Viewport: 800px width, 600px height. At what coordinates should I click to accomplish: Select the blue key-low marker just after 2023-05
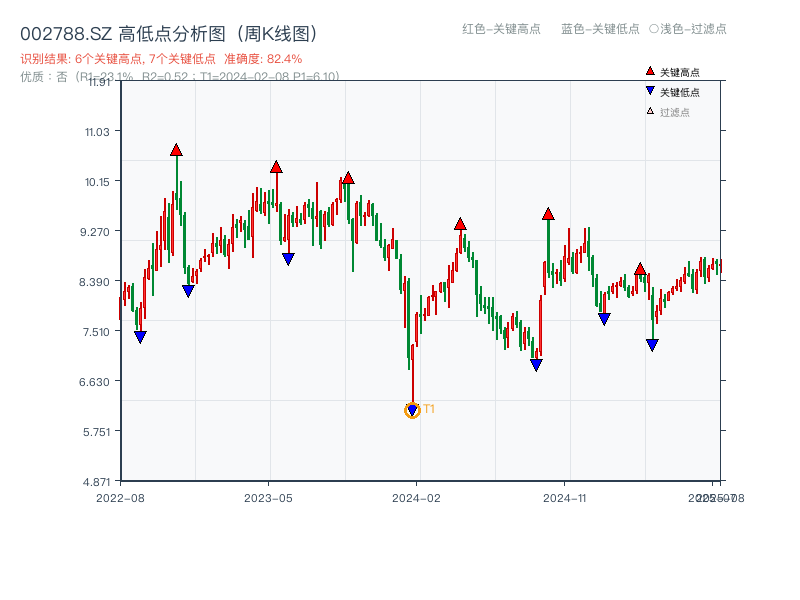coord(288,259)
